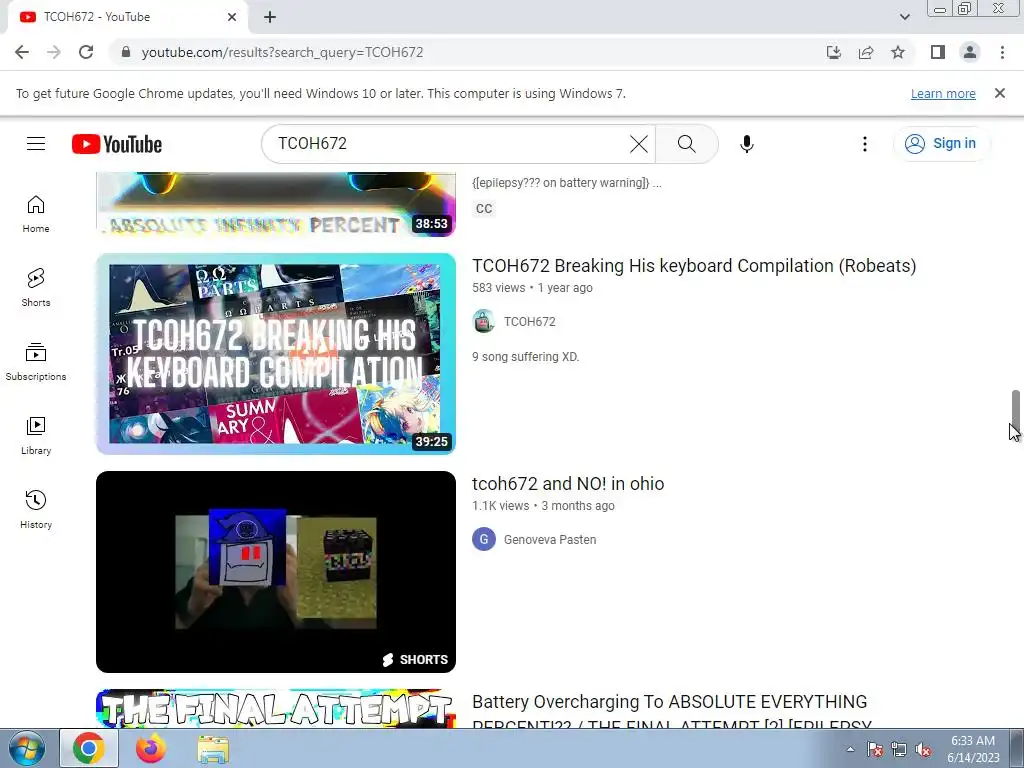1024x768 pixels.
Task: Close the TCOH672 - YouTube tab
Action: click(x=232, y=17)
